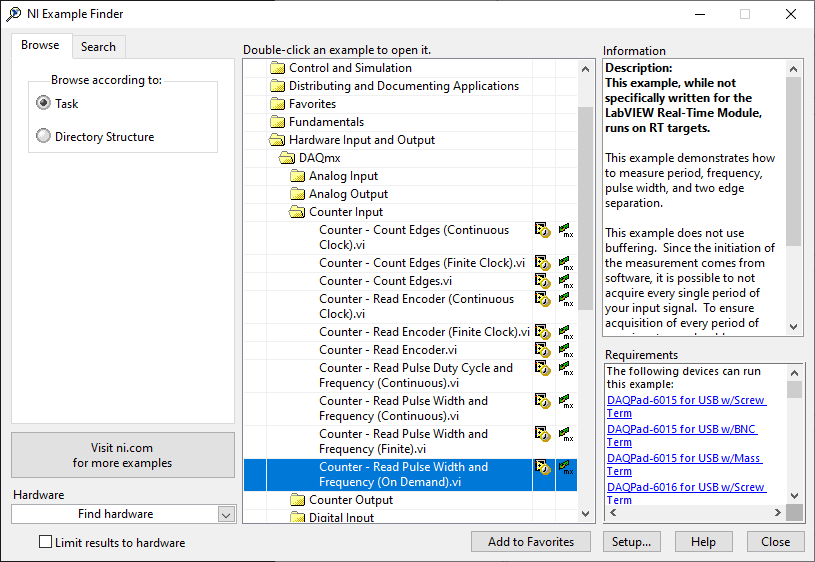
Task: Click the Description panel scroll down arrow
Action: (x=793, y=326)
